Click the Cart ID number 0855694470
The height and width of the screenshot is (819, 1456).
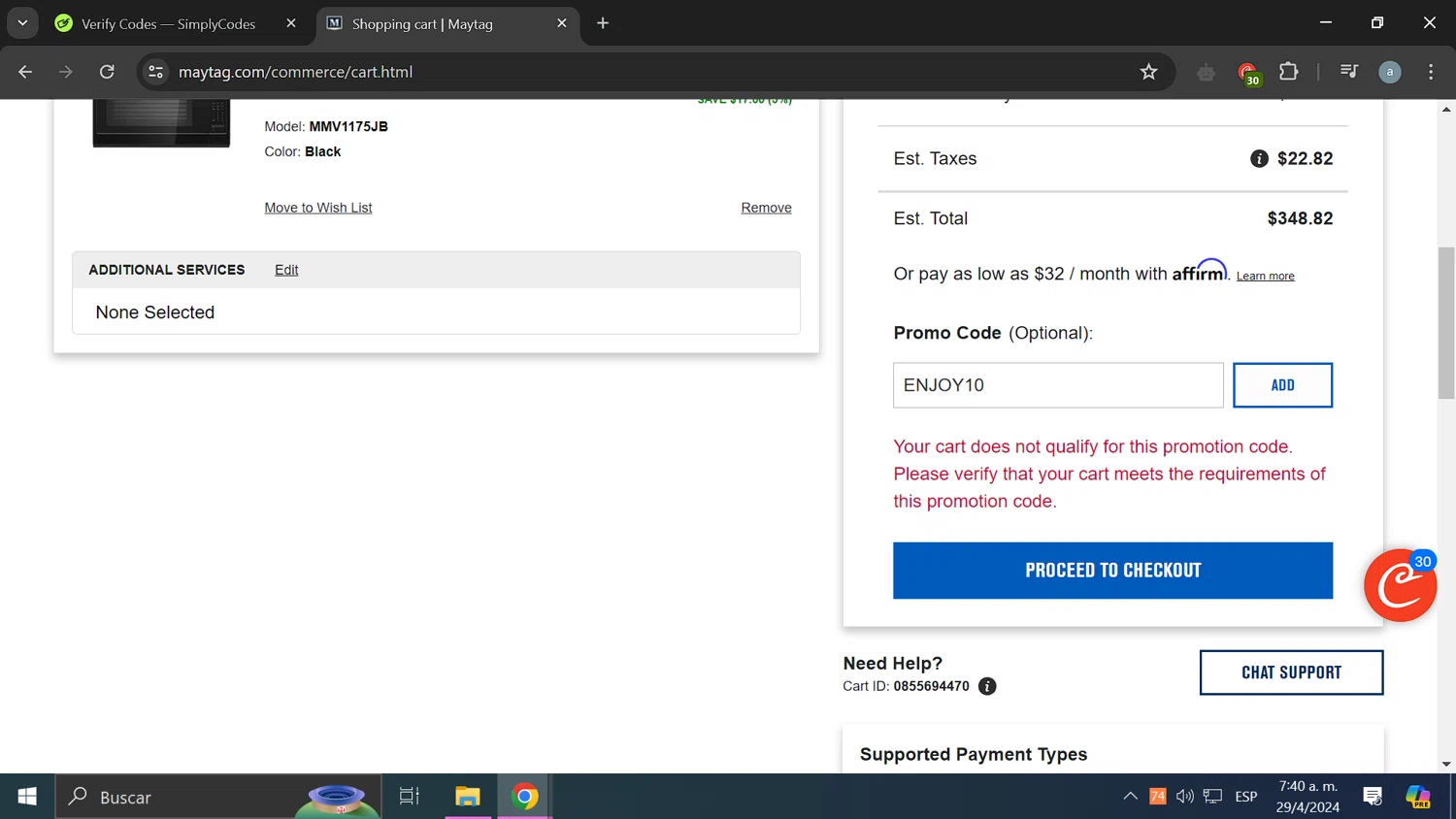click(x=931, y=686)
